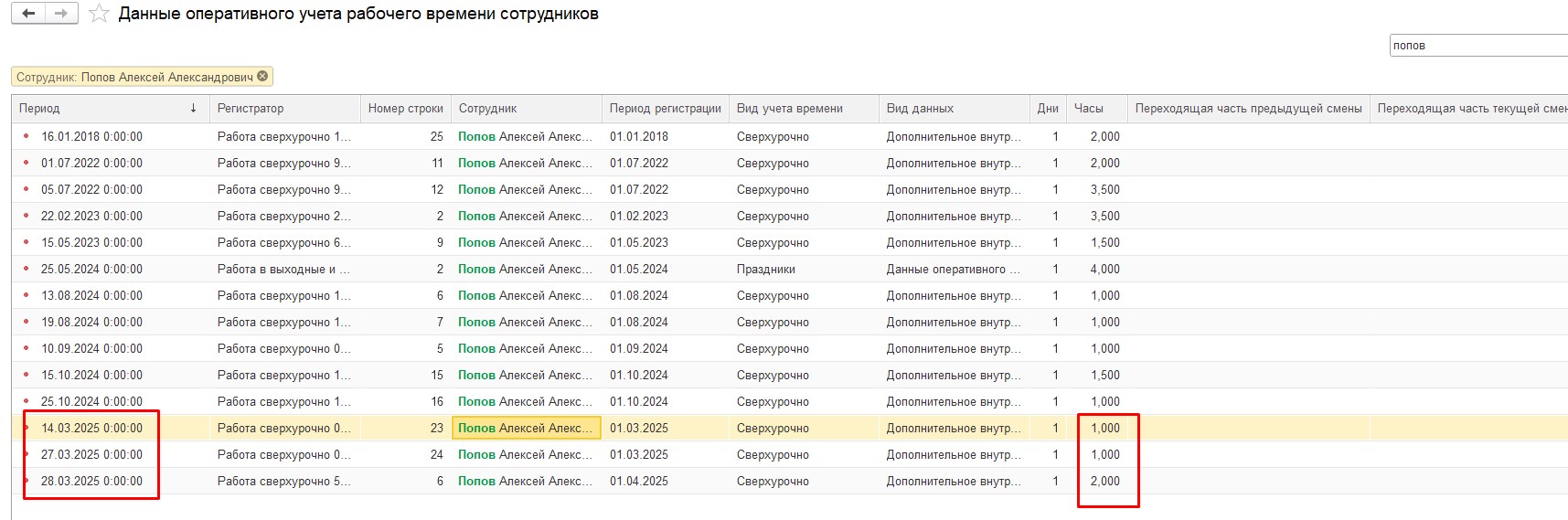Click the Праздники cell in the 25.05.2024 row
The width and height of the screenshot is (1568, 520).
click(766, 270)
